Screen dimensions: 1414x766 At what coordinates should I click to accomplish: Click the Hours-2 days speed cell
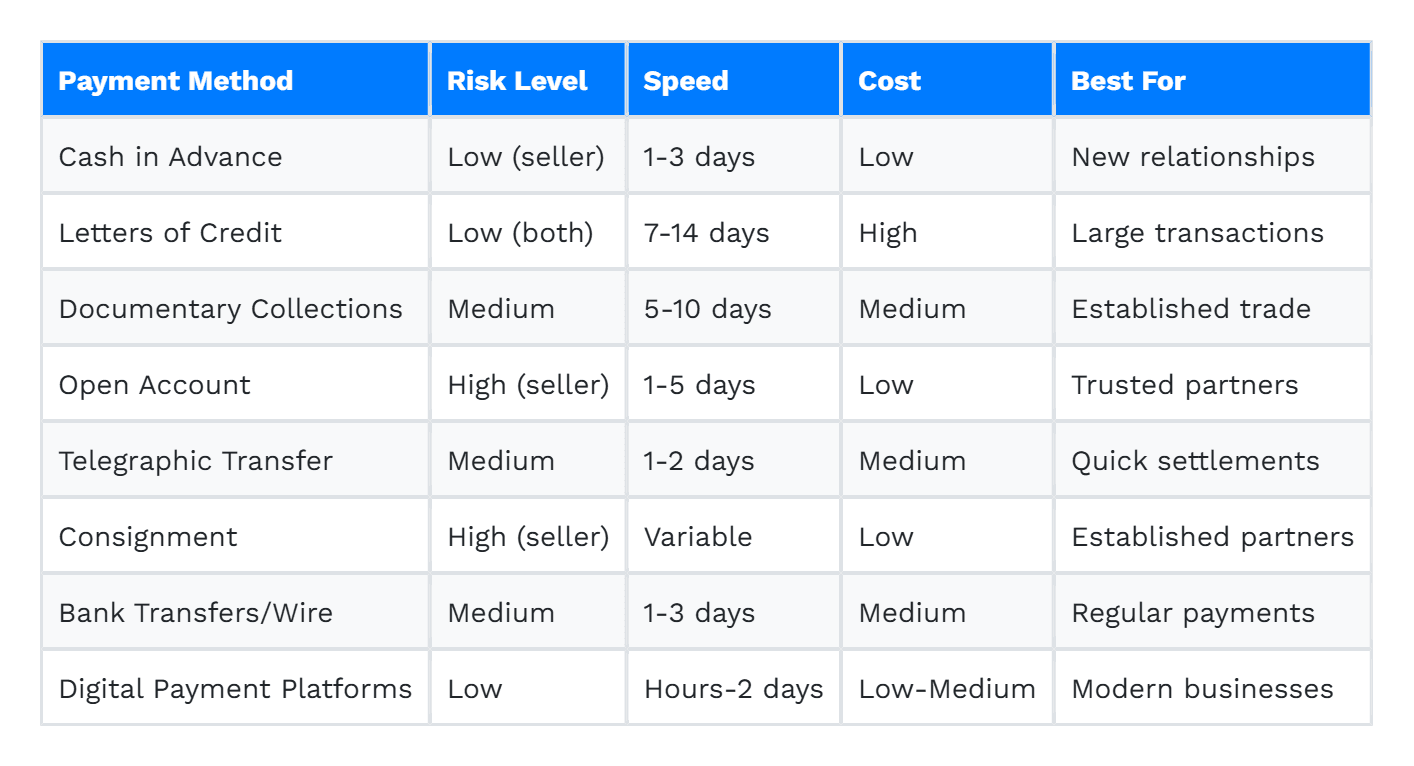coord(734,689)
